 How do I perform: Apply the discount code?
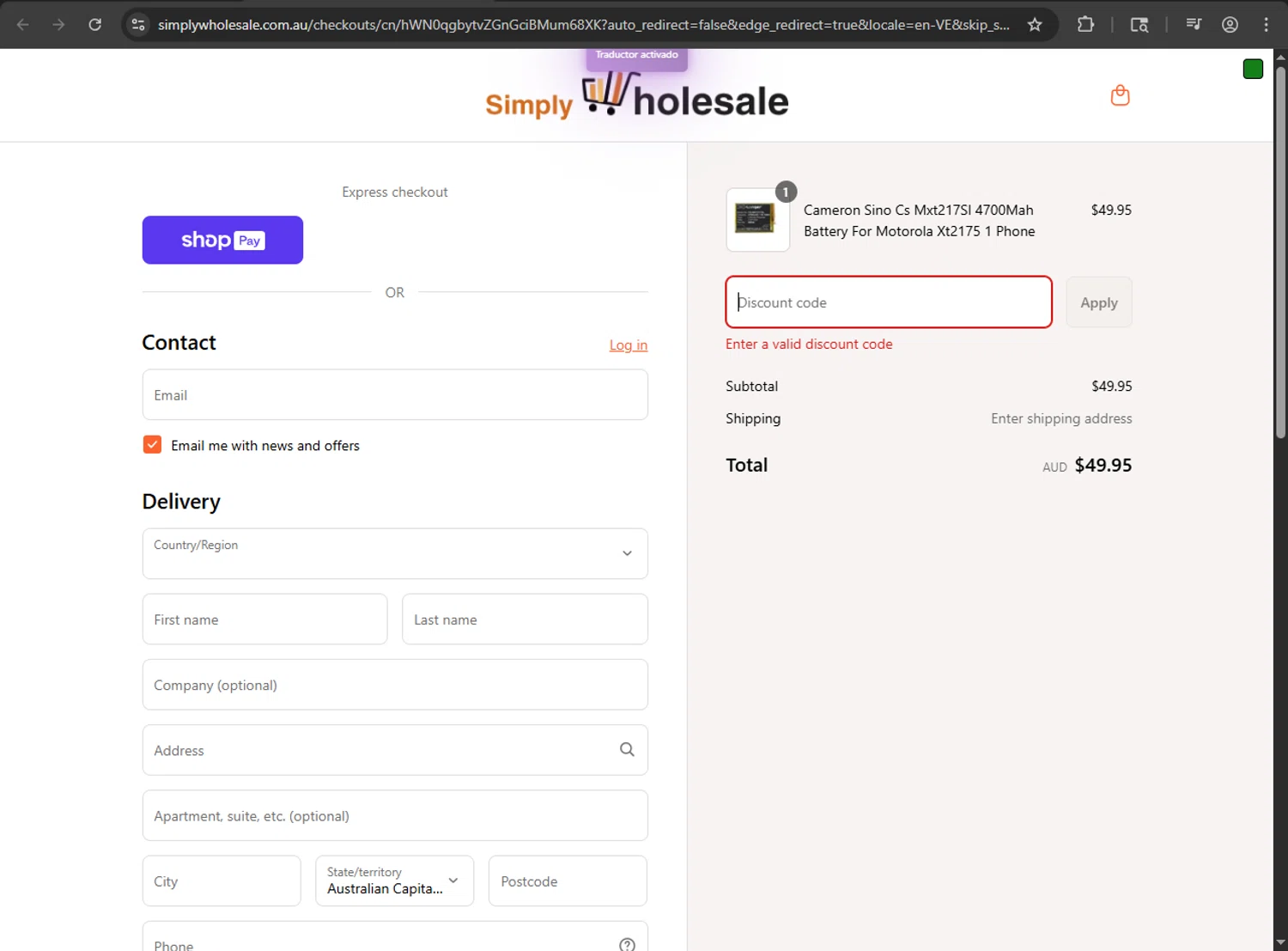[x=1099, y=302]
